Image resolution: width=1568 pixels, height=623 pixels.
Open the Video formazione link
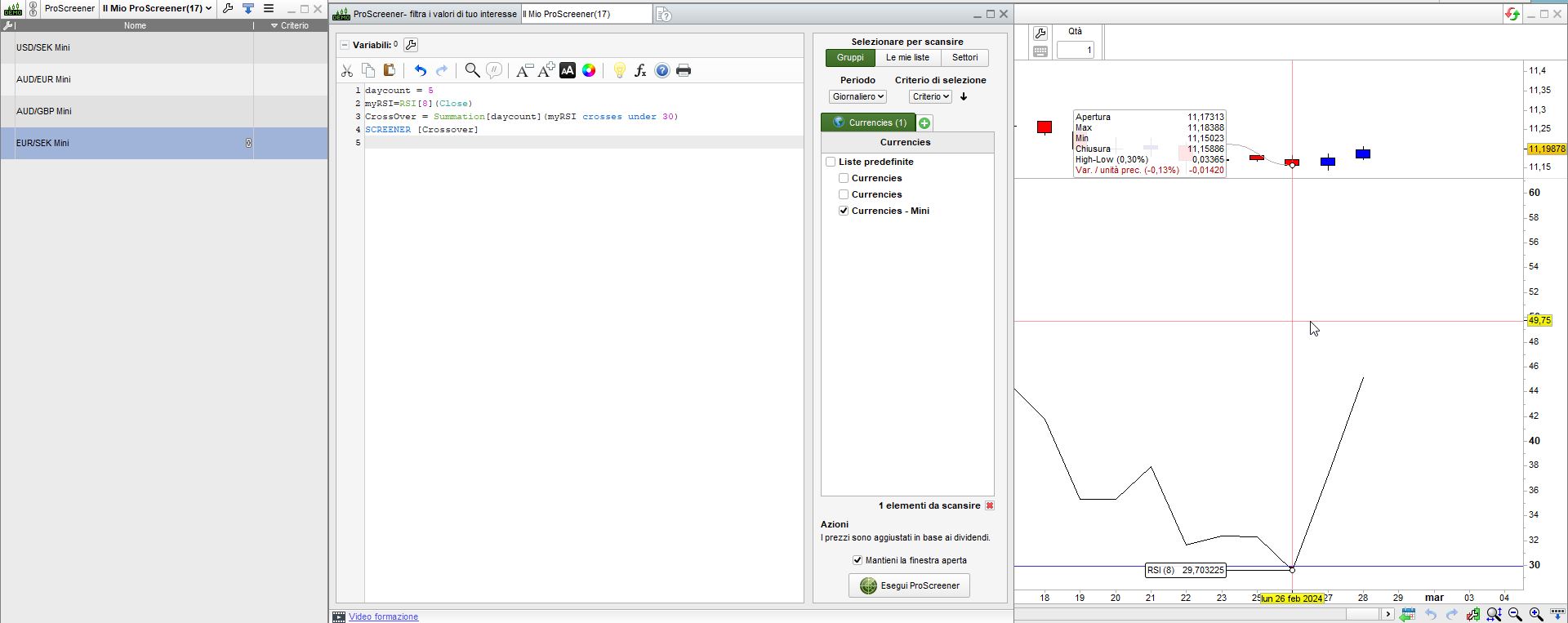[x=383, y=616]
